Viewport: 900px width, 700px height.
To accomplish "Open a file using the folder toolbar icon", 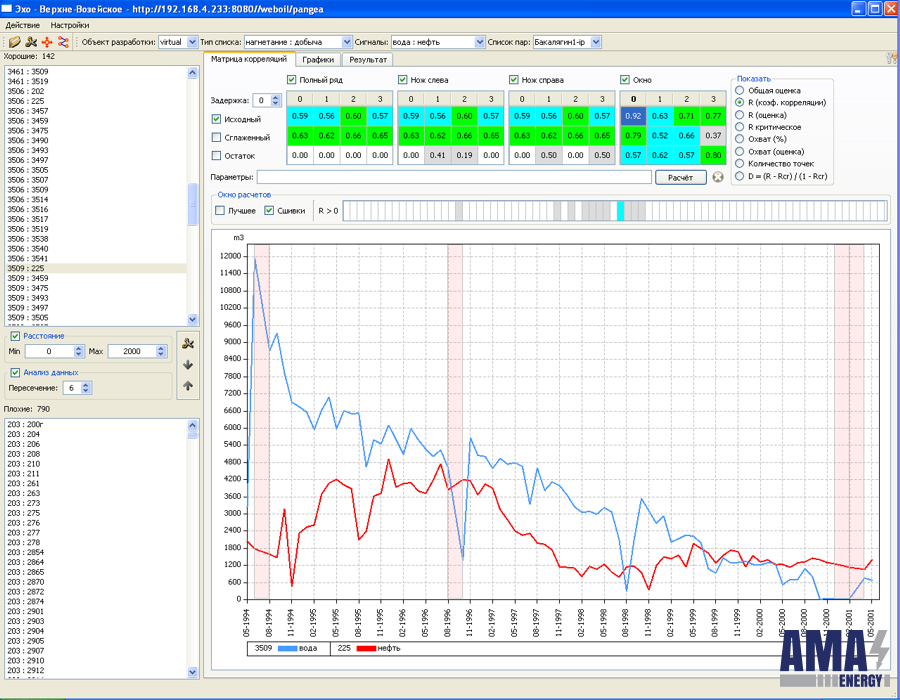I will [13, 41].
